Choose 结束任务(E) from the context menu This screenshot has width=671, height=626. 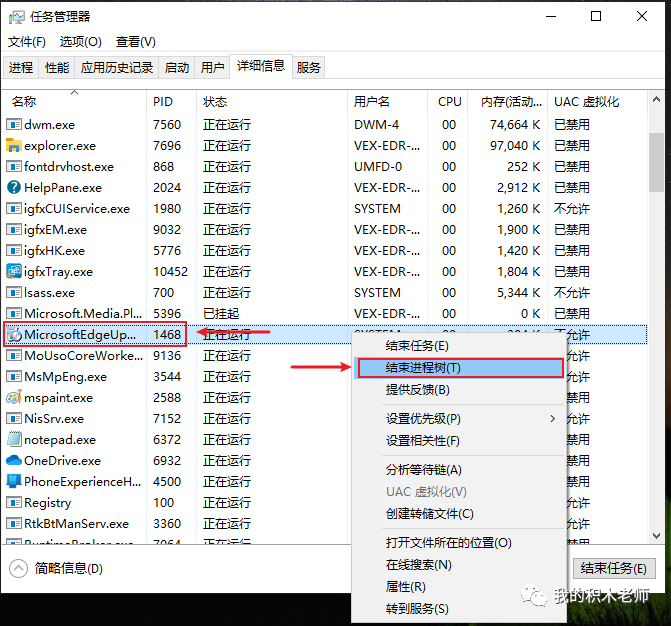coord(459,346)
